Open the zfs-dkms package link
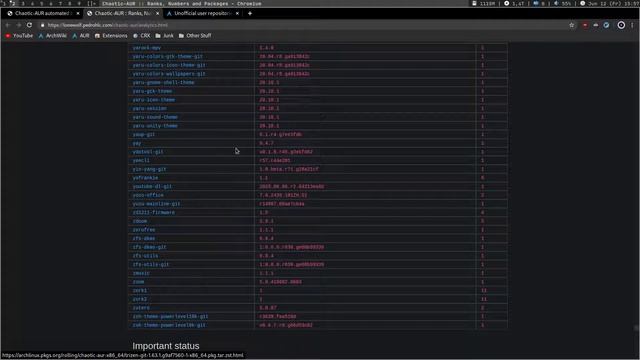This screenshot has width=640, height=360. coord(144,238)
